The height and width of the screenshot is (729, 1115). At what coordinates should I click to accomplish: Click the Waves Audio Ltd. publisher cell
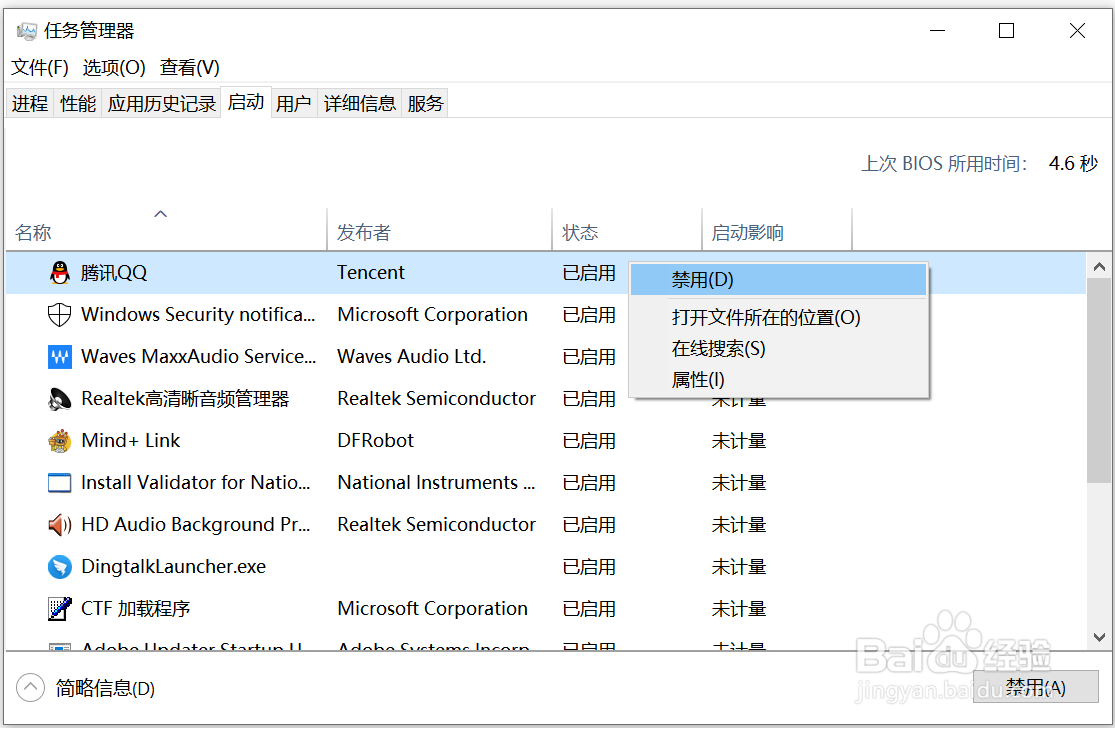412,356
